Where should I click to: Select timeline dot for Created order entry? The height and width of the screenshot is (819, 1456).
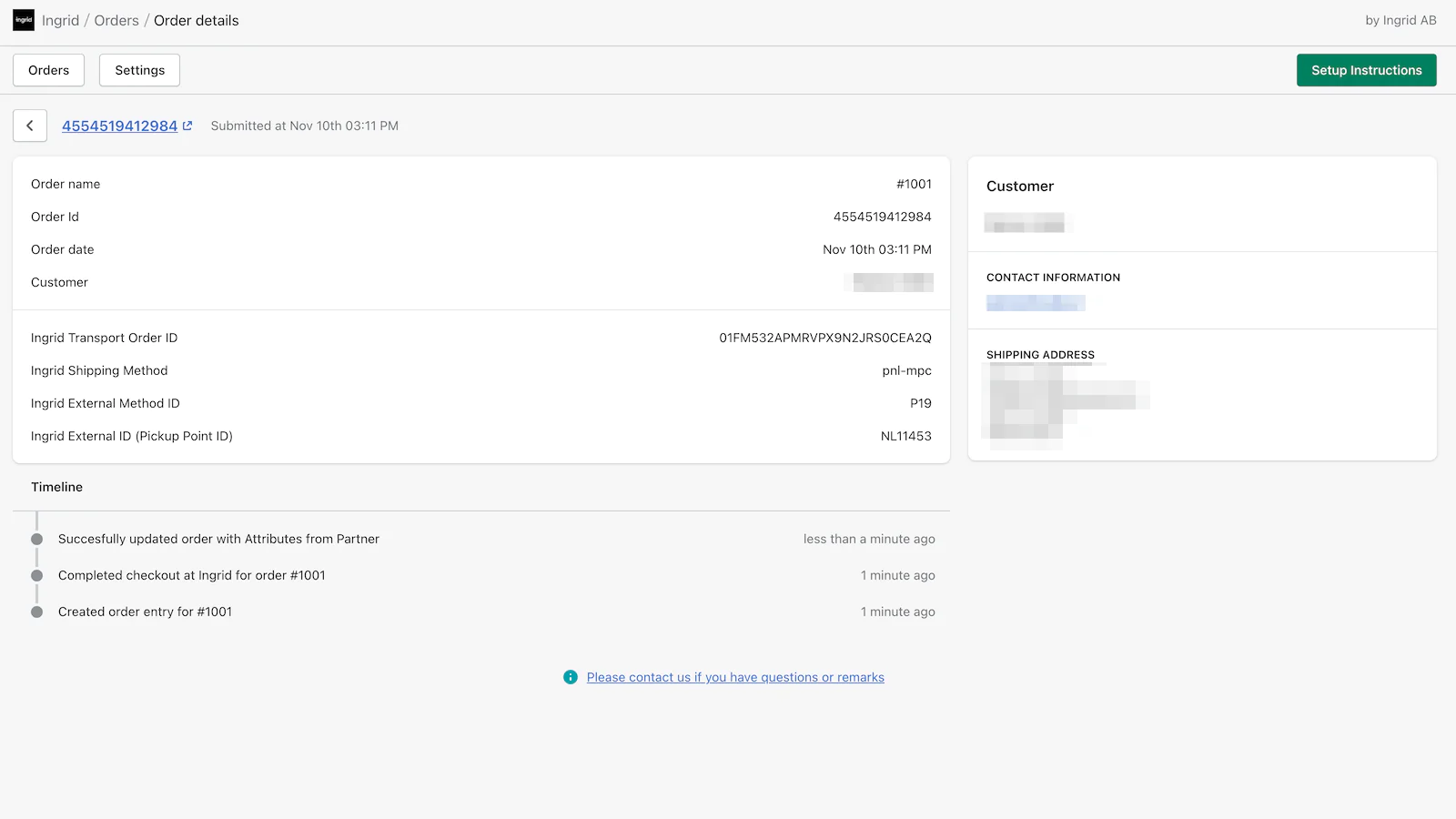pyautogui.click(x=37, y=612)
